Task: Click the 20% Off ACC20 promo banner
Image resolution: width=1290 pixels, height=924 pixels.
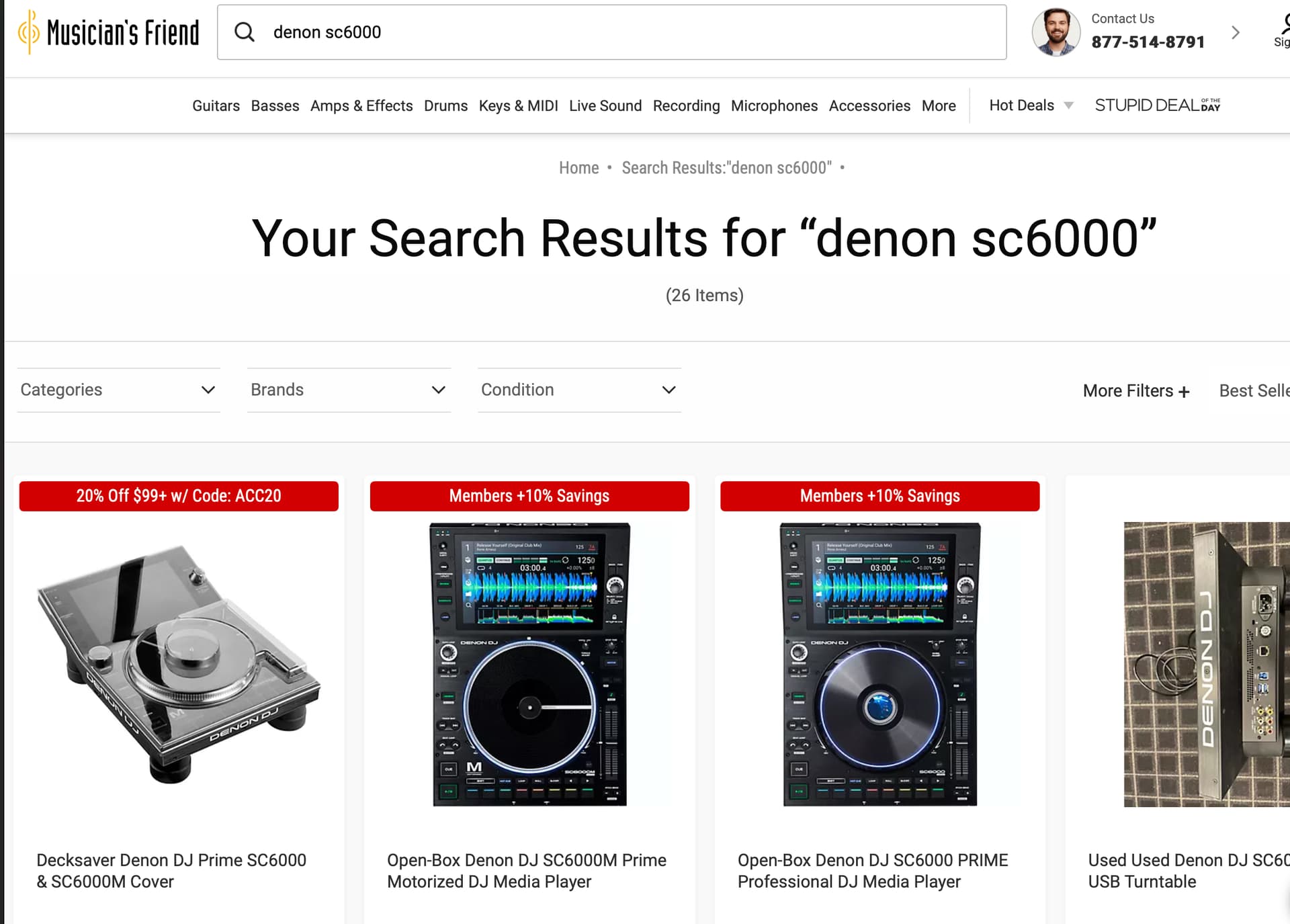Action: 179,496
